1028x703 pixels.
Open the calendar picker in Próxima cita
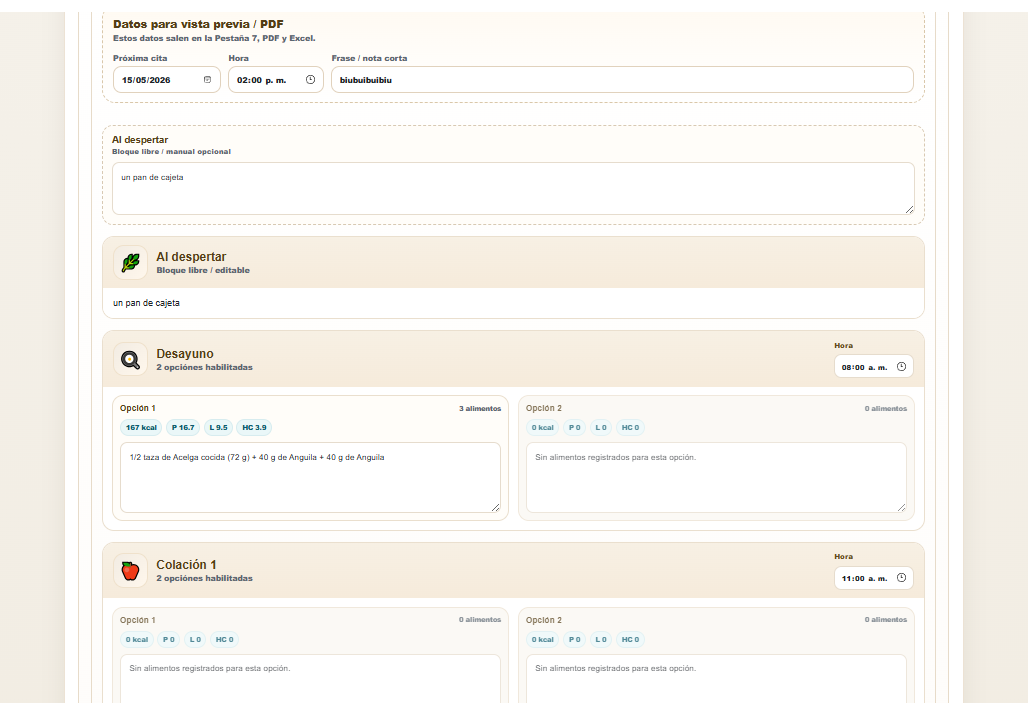tap(207, 79)
